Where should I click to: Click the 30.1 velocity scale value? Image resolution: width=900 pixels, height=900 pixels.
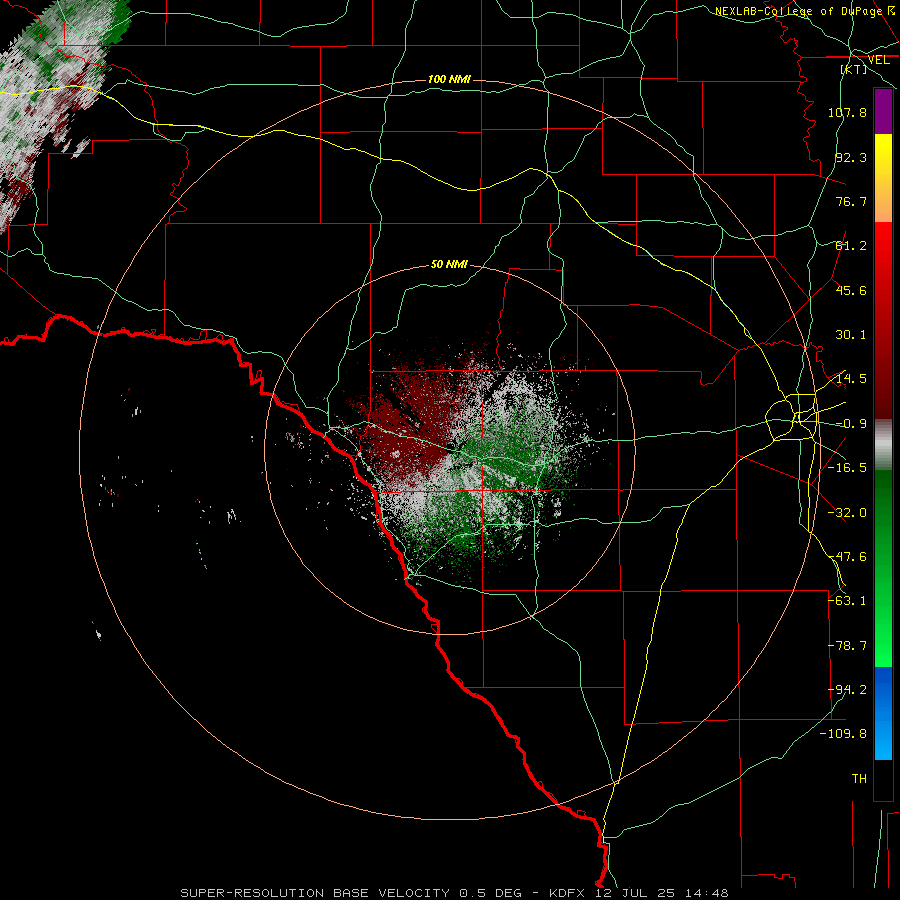pos(851,335)
